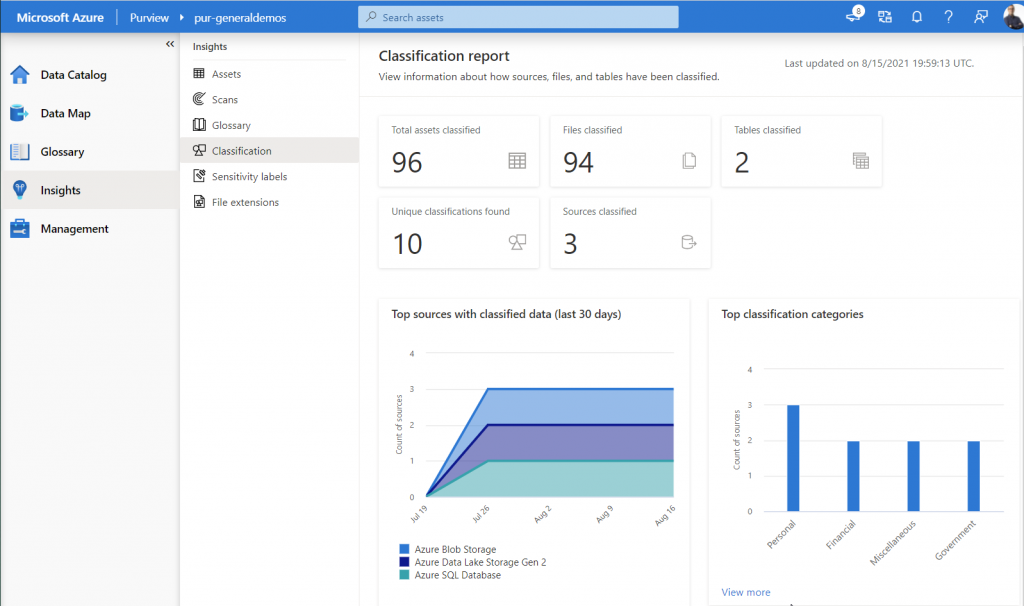Click inside the Search assets field

pyautogui.click(x=518, y=16)
